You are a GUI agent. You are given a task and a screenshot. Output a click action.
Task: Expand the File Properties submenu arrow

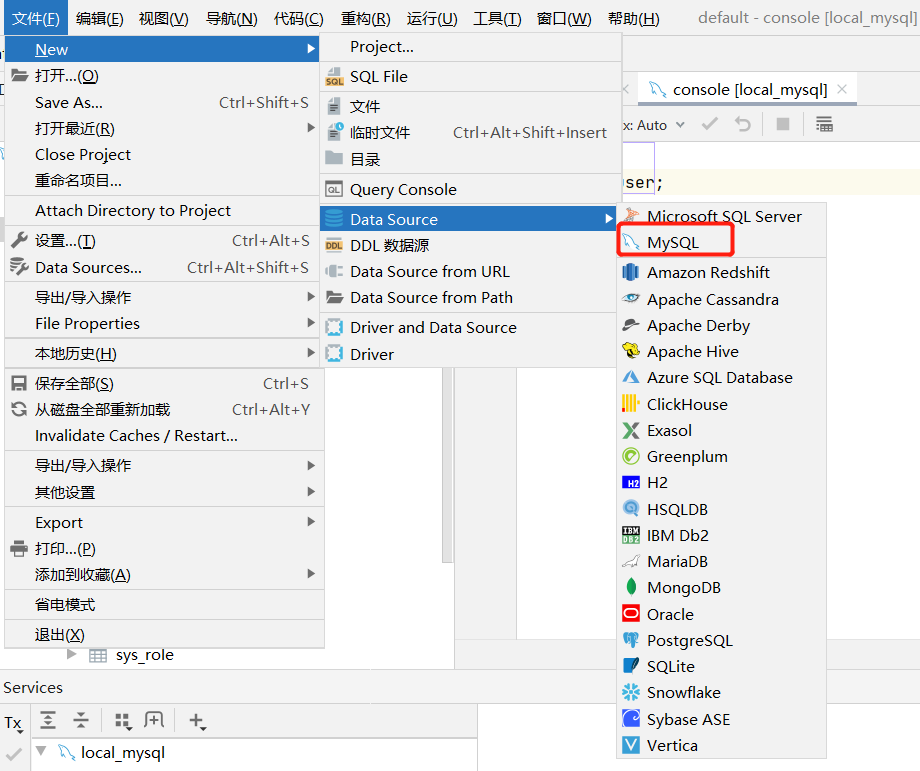pyautogui.click(x=311, y=323)
